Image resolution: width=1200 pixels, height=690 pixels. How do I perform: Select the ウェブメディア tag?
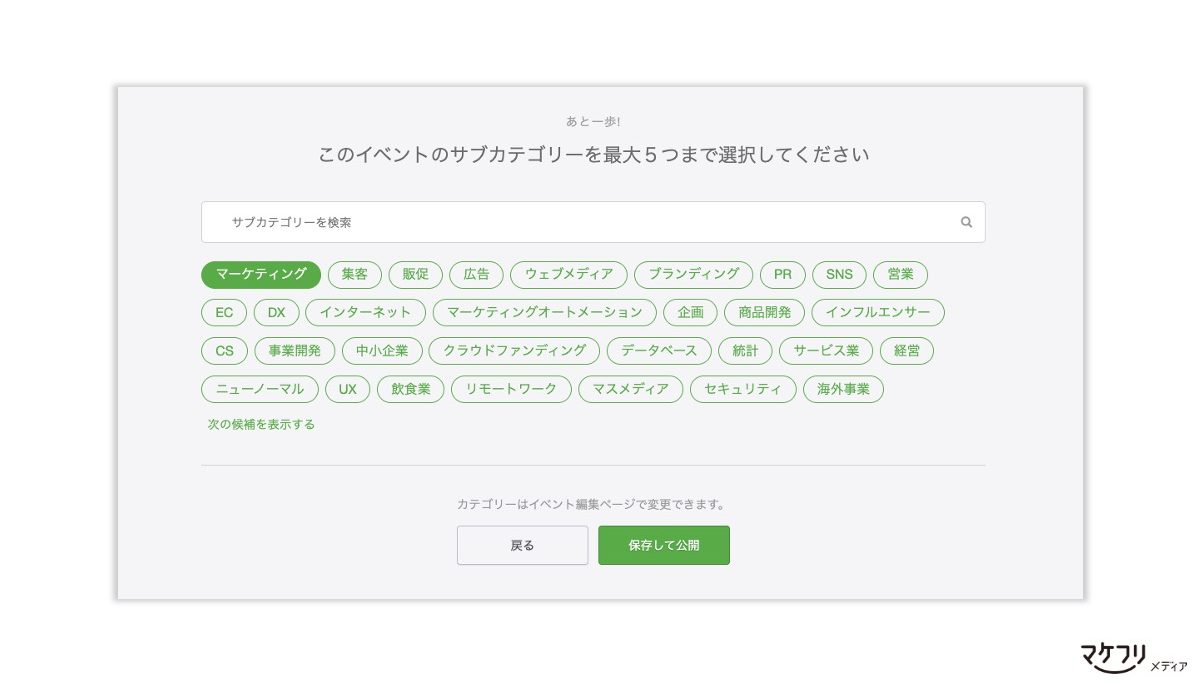(x=569, y=274)
